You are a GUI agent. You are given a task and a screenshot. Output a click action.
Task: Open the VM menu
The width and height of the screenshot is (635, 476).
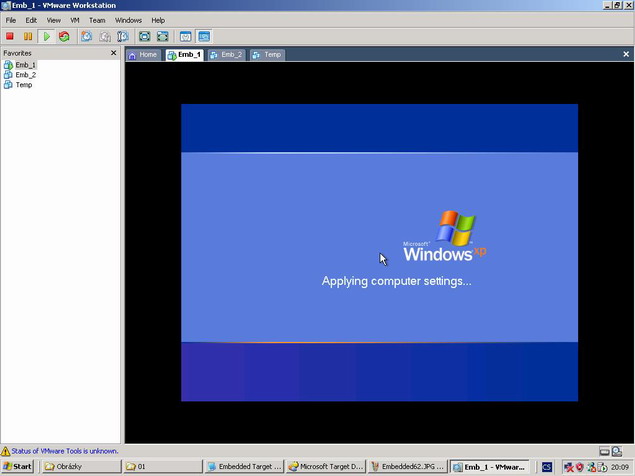click(x=75, y=20)
